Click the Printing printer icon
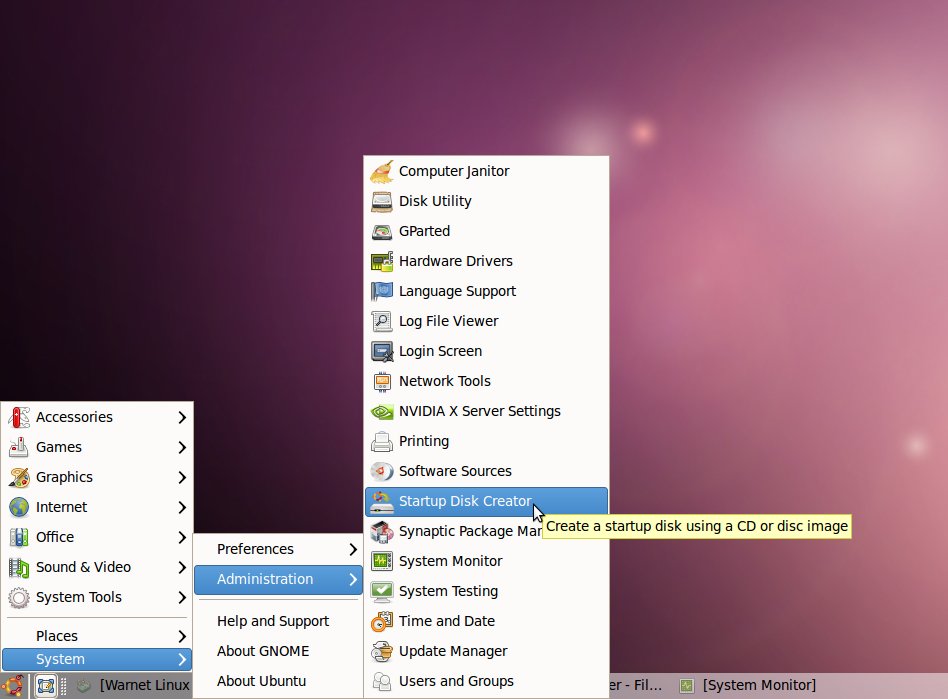This screenshot has width=948, height=699. pyautogui.click(x=381, y=441)
